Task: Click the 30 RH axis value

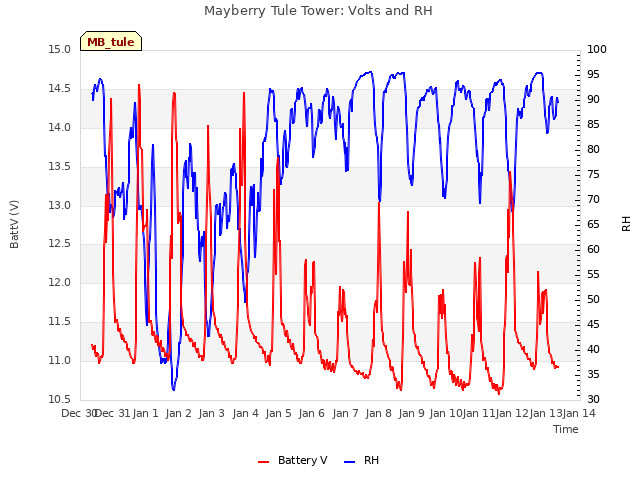Action: tap(593, 399)
